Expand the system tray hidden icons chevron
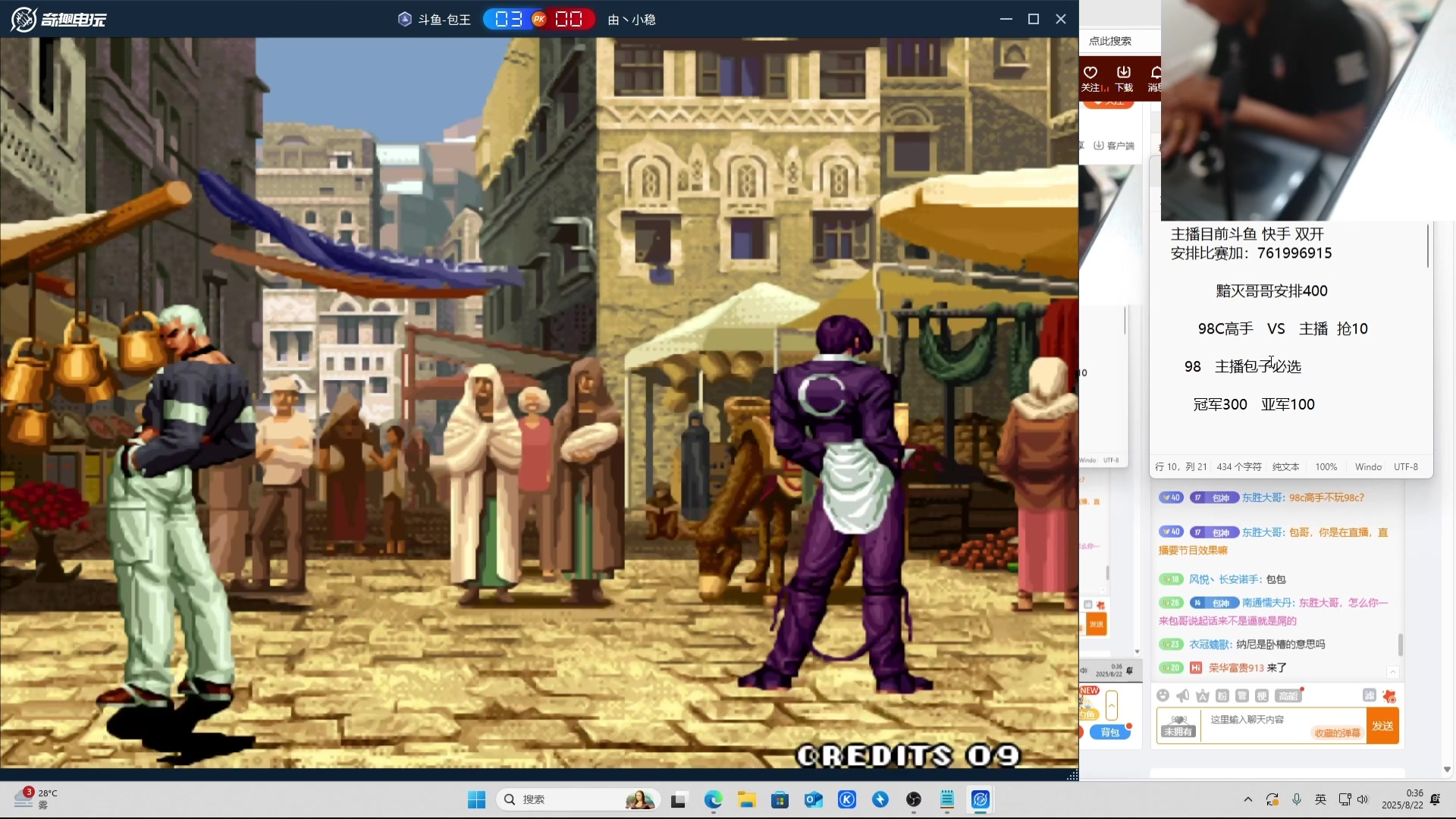Viewport: 1456px width, 819px height. [1247, 799]
